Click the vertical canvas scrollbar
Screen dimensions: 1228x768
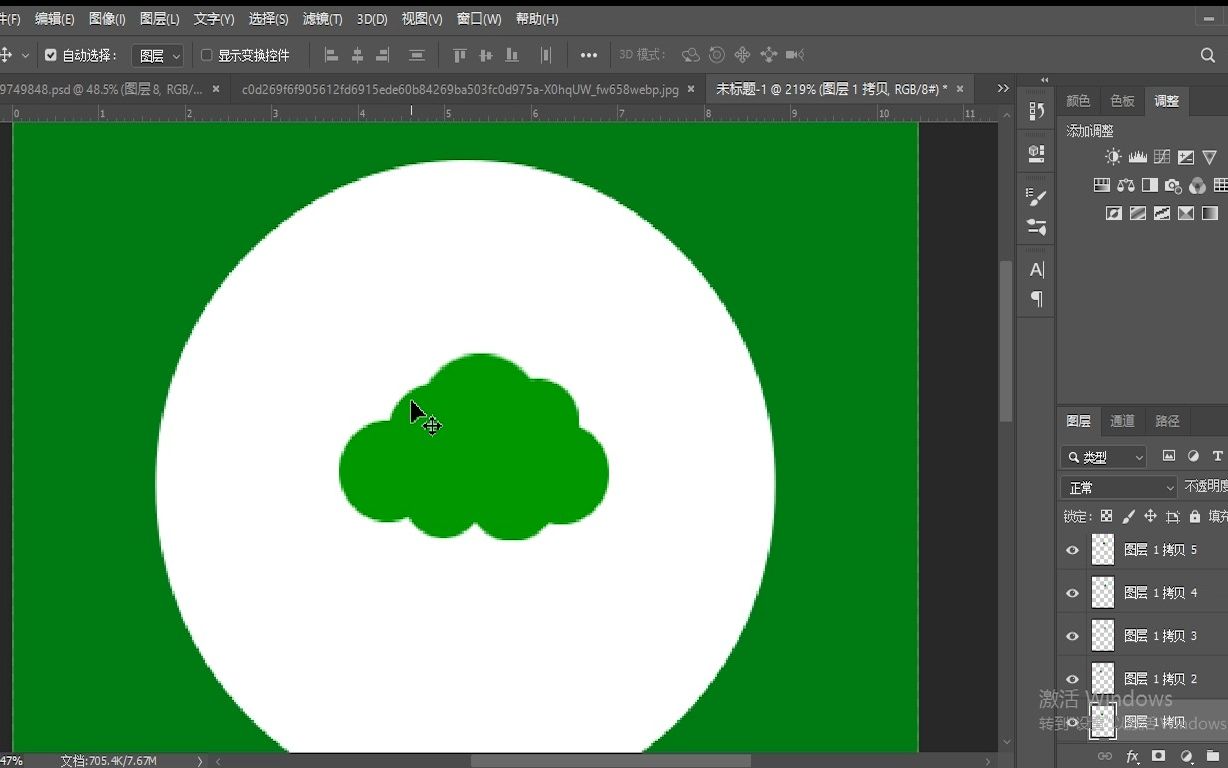tap(1006, 340)
